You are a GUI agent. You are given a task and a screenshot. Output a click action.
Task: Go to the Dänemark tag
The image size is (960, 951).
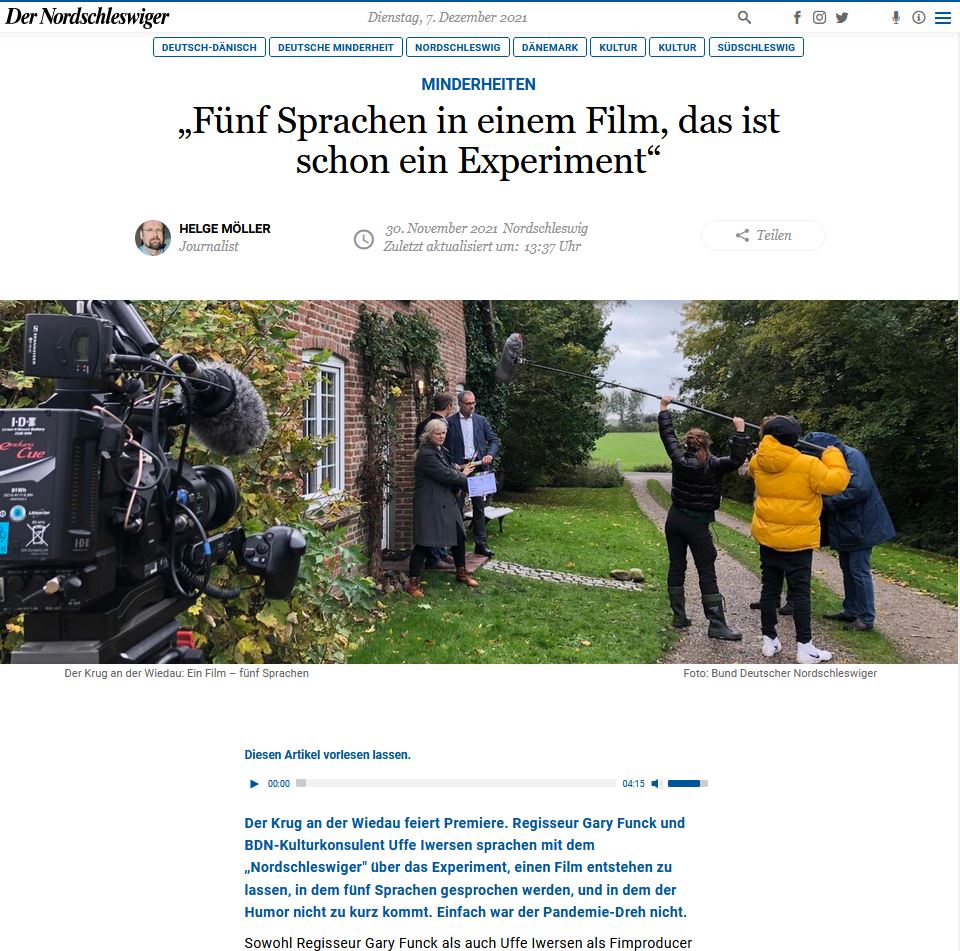pos(550,47)
